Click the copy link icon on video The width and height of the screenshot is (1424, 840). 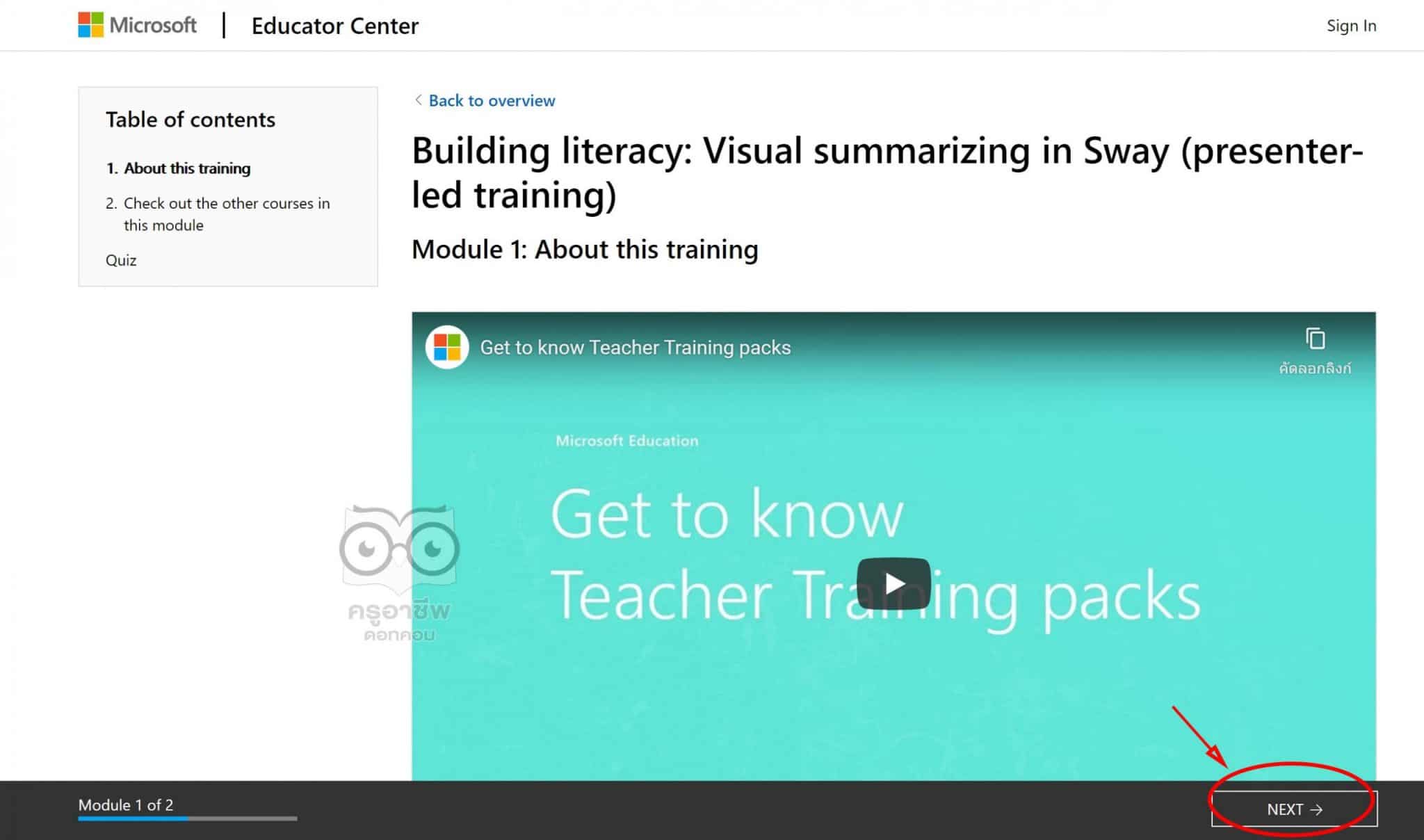1315,339
